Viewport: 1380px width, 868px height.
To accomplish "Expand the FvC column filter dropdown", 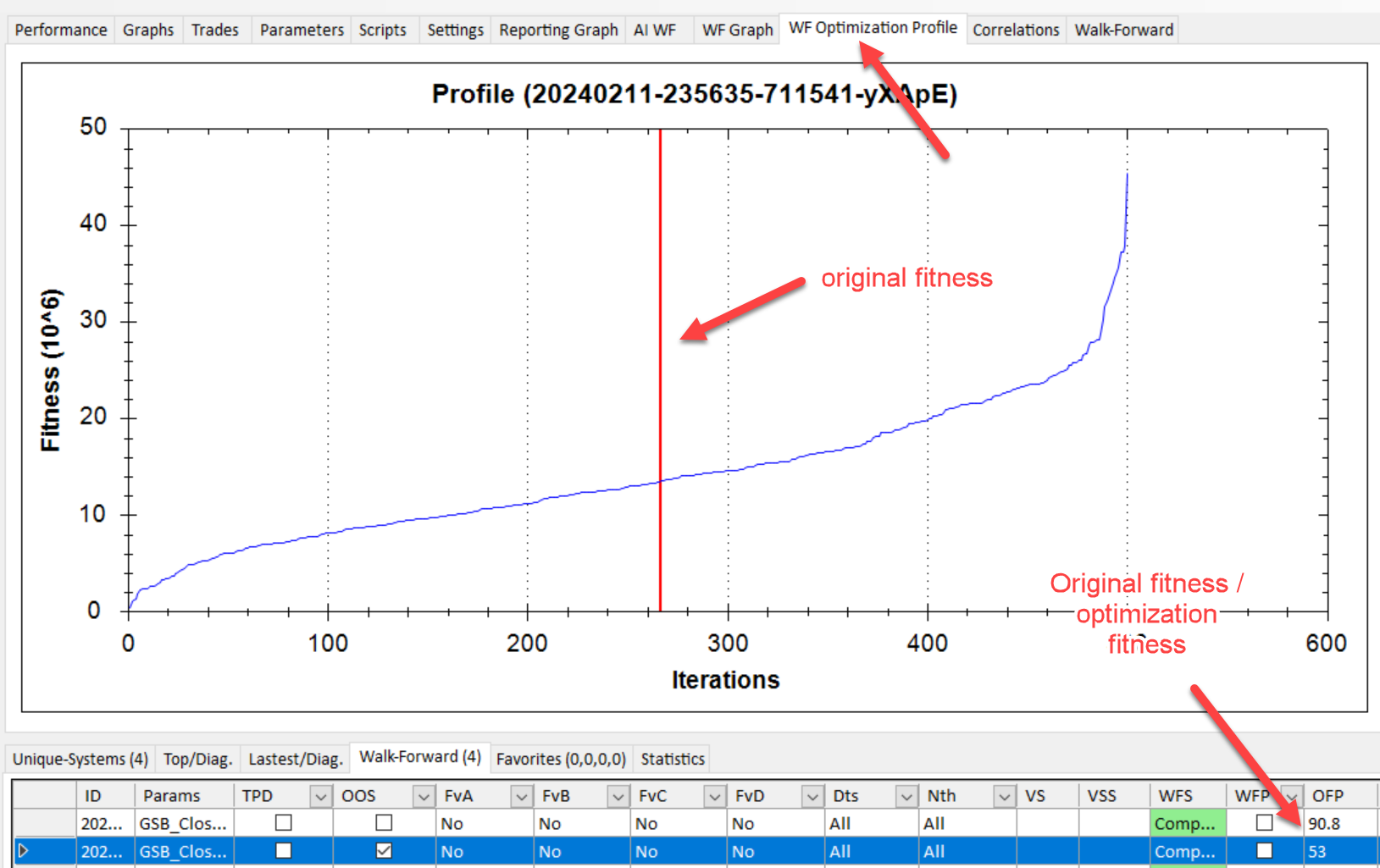I will [715, 797].
